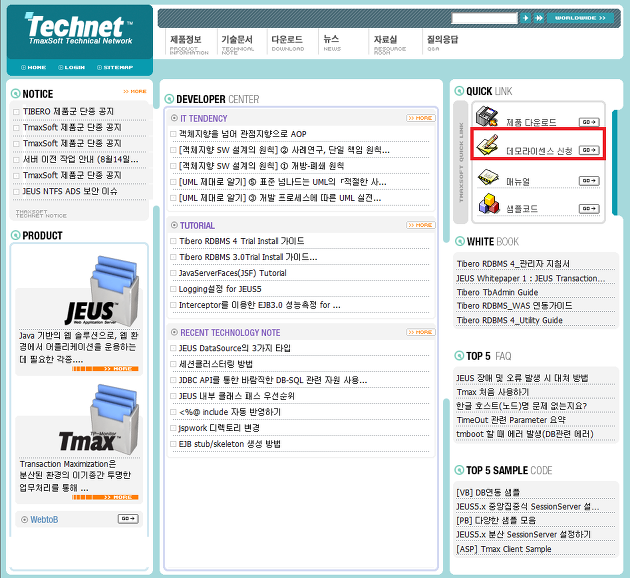630x578 pixels.
Task: Click single-arrow search button
Action: pyautogui.click(x=525, y=18)
